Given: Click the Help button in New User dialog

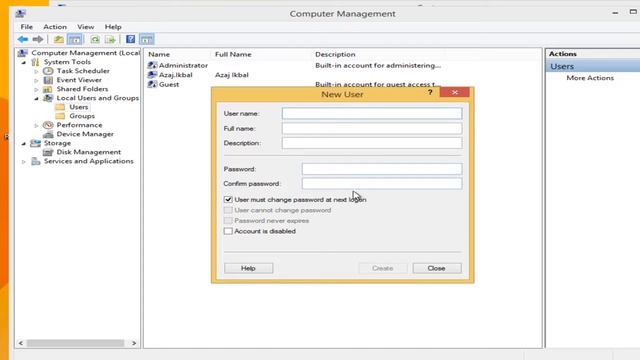Looking at the screenshot, I should click(248, 268).
